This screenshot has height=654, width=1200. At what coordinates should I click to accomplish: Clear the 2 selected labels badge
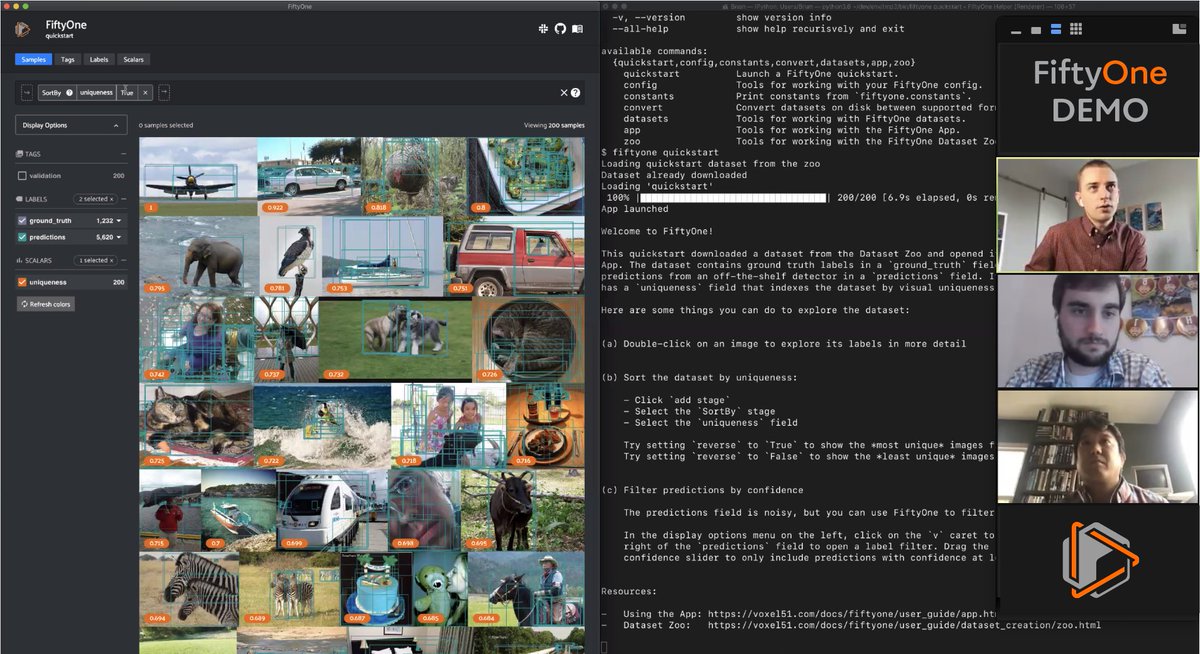pyautogui.click(x=109, y=198)
